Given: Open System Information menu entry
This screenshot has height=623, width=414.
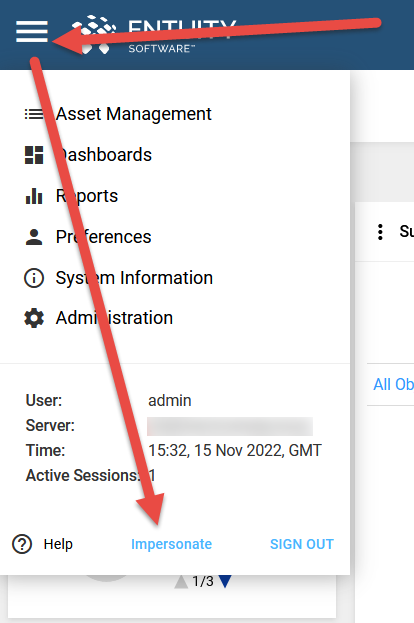Looking at the screenshot, I should 134,278.
